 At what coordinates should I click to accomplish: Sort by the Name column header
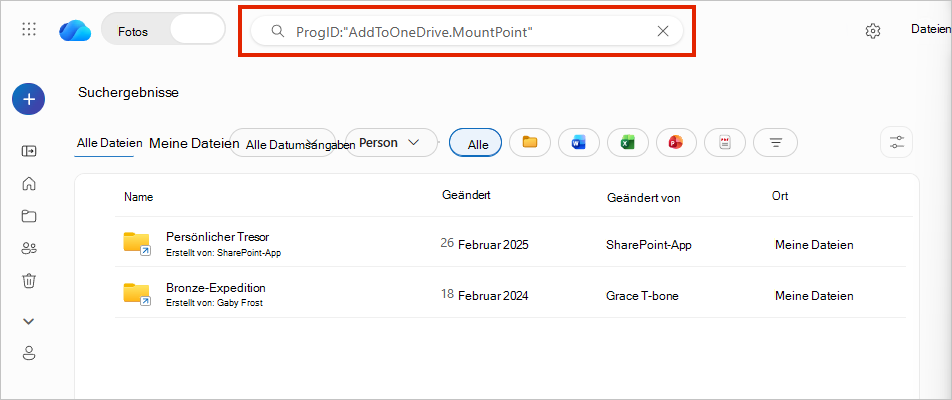coord(138,197)
